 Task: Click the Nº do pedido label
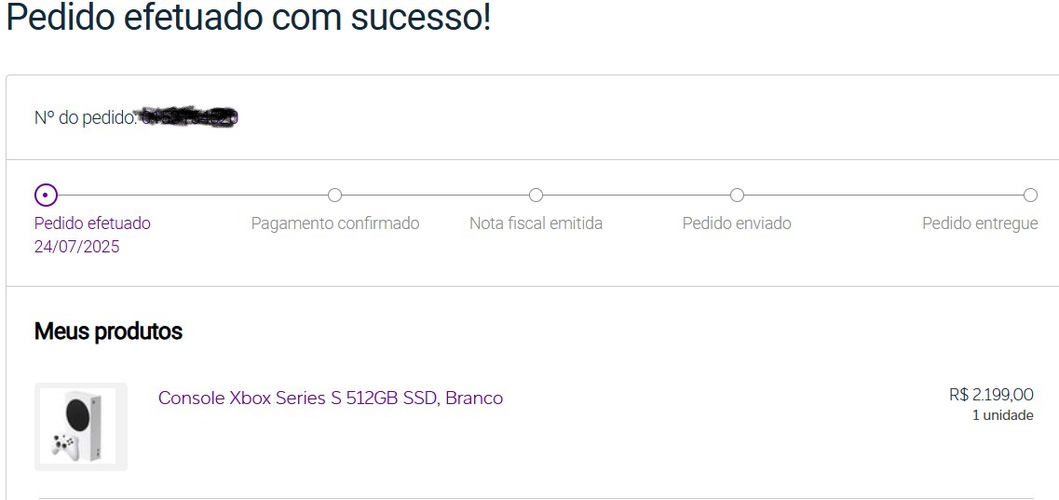(x=85, y=118)
